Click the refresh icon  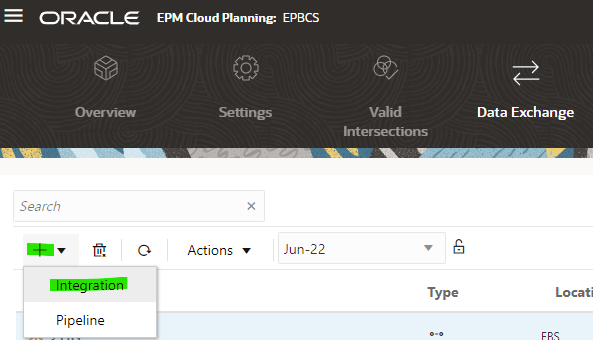[x=144, y=251]
